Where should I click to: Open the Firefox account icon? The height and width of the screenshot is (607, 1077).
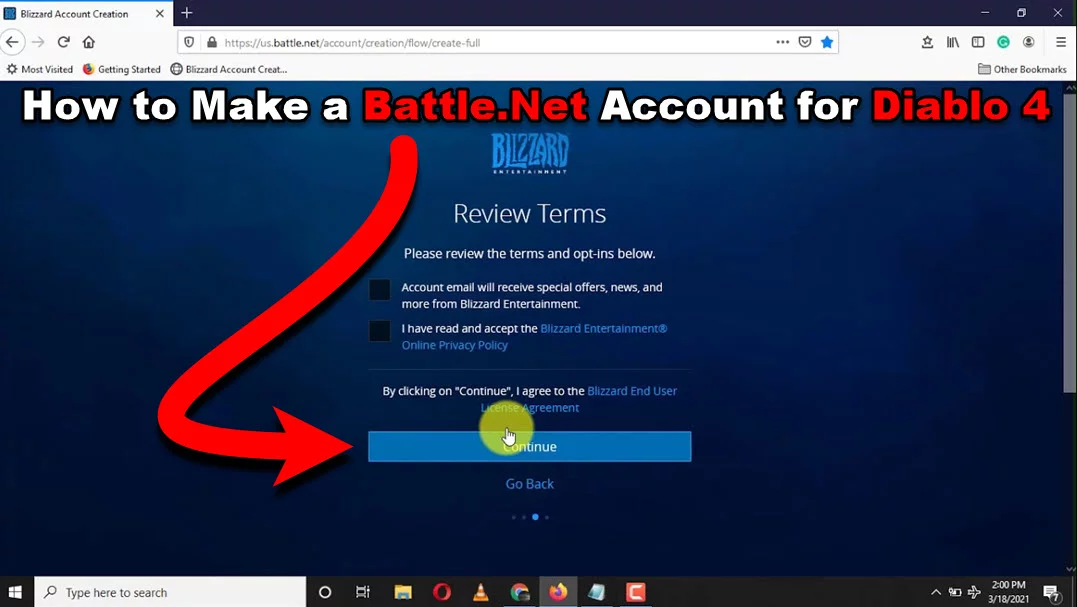coord(1028,43)
